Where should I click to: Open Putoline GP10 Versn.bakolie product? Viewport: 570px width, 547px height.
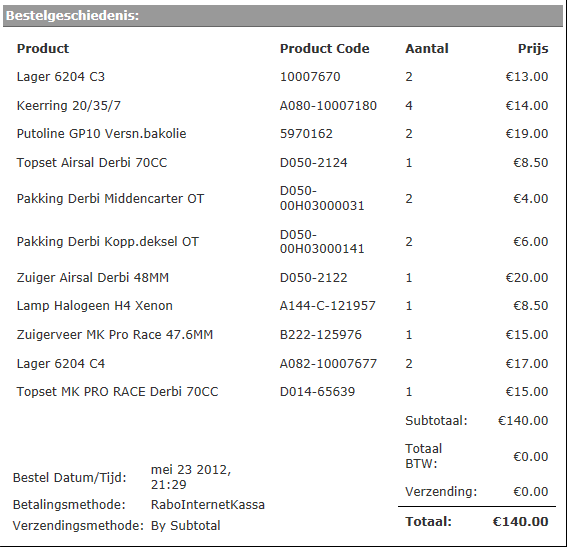coord(101,134)
